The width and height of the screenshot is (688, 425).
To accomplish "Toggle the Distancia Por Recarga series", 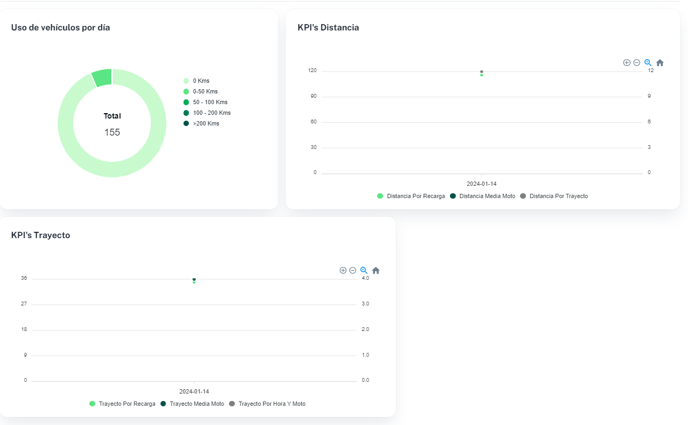I will pyautogui.click(x=415, y=196).
